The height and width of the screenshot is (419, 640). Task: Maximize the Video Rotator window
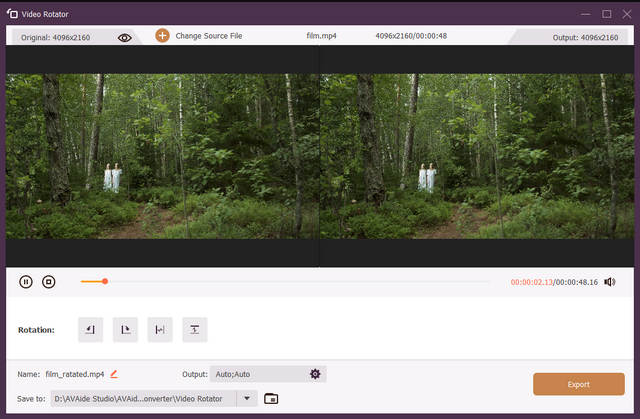pyautogui.click(x=606, y=14)
